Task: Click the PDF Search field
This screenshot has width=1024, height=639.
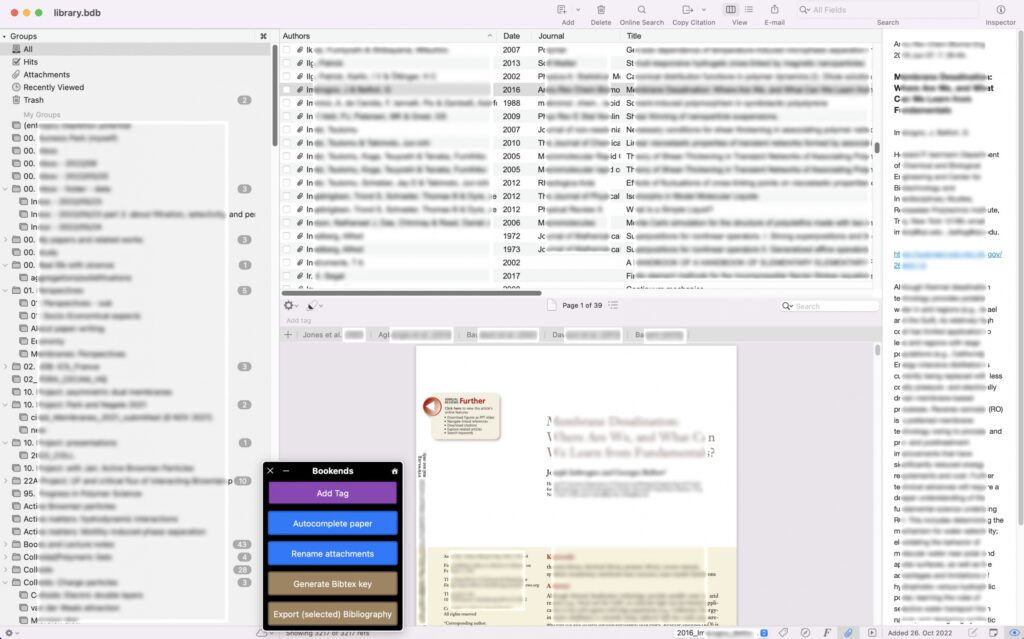Action: coord(829,306)
